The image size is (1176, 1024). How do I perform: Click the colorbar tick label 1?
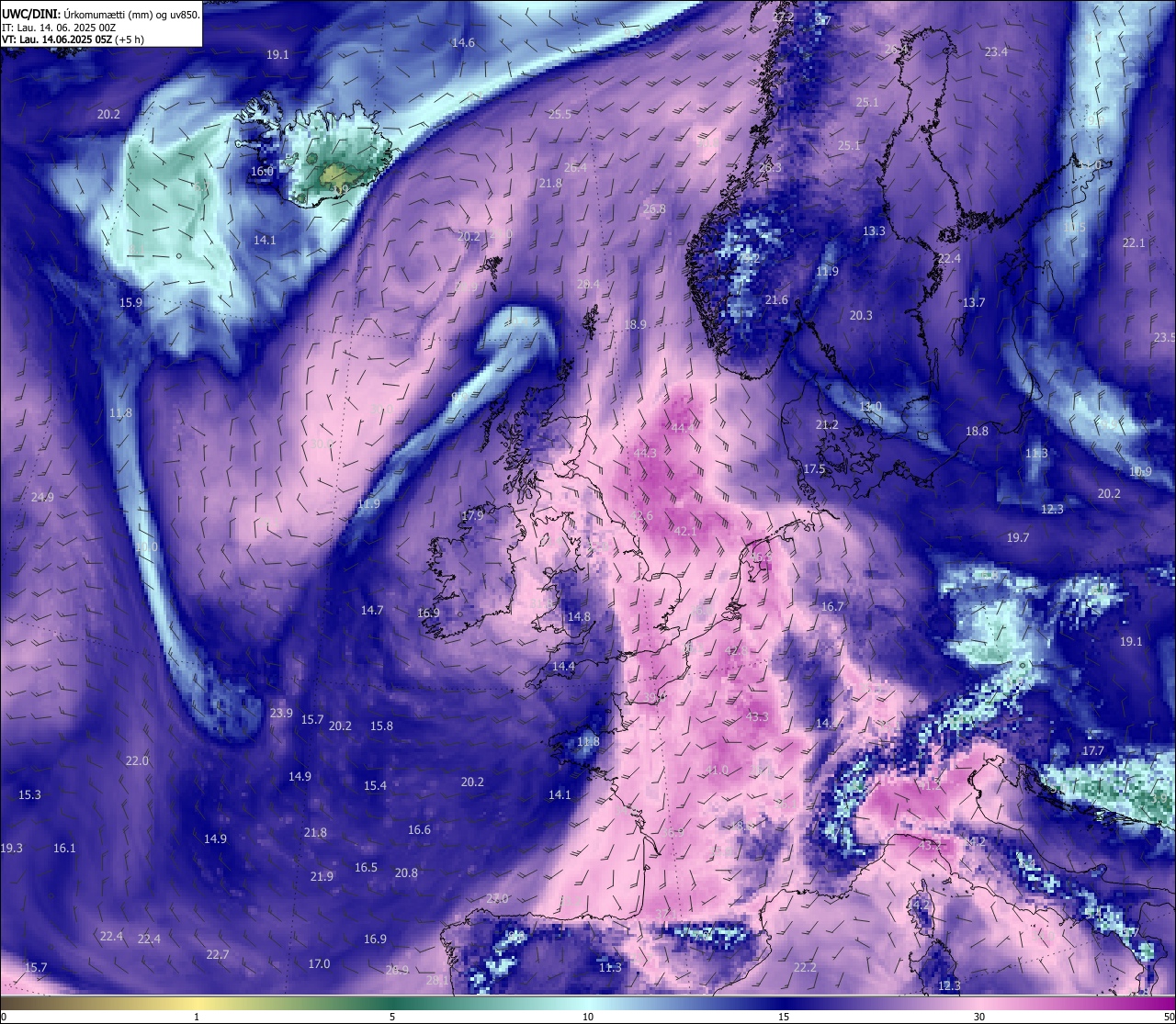[197, 1016]
